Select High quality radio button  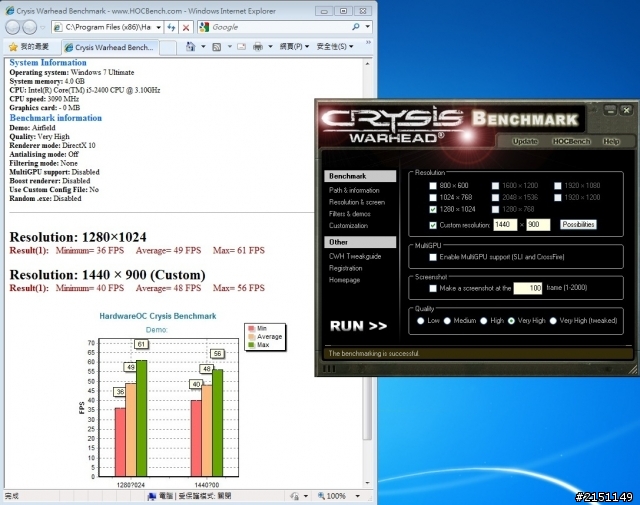484,321
